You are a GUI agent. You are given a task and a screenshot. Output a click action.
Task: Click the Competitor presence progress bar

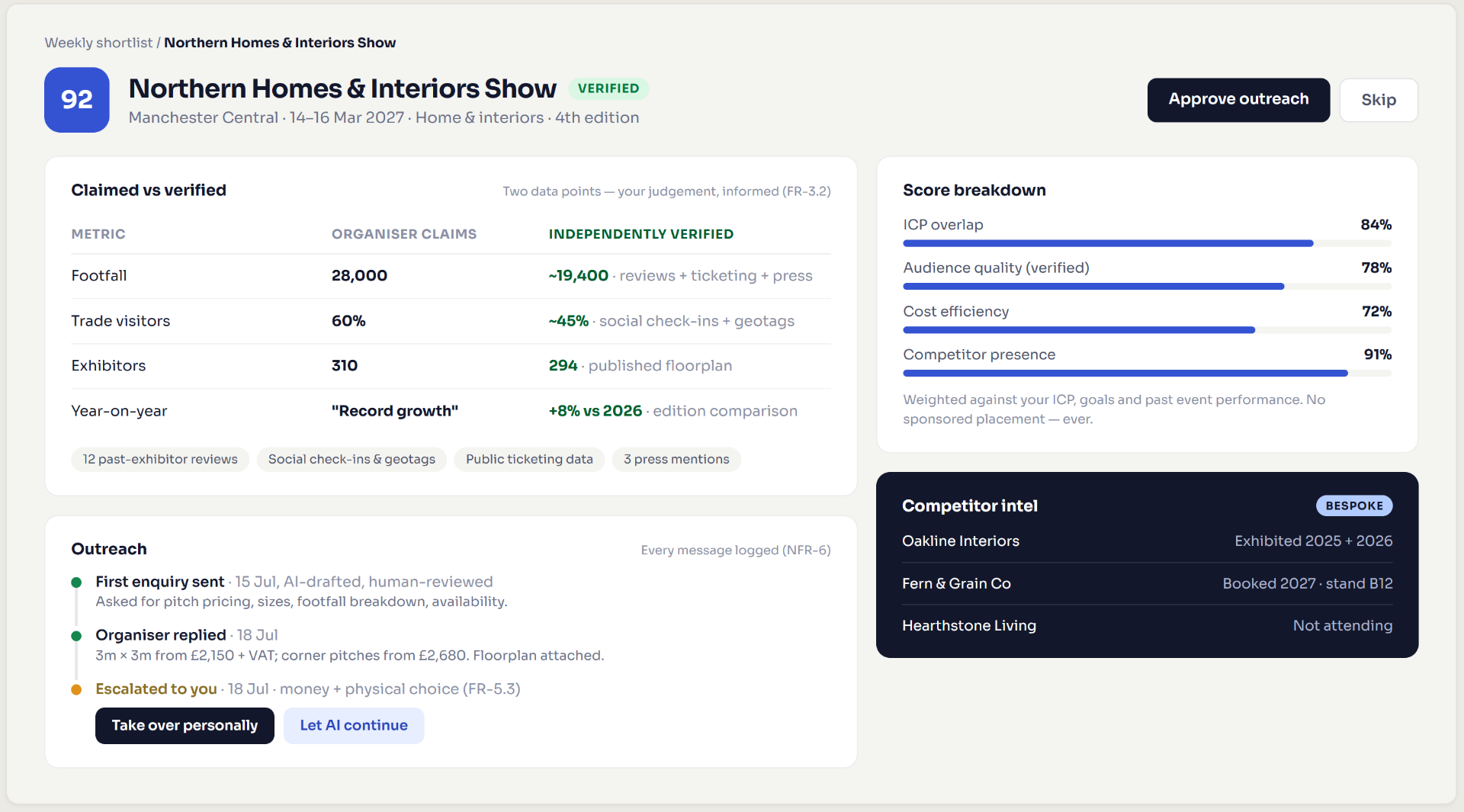[1147, 374]
